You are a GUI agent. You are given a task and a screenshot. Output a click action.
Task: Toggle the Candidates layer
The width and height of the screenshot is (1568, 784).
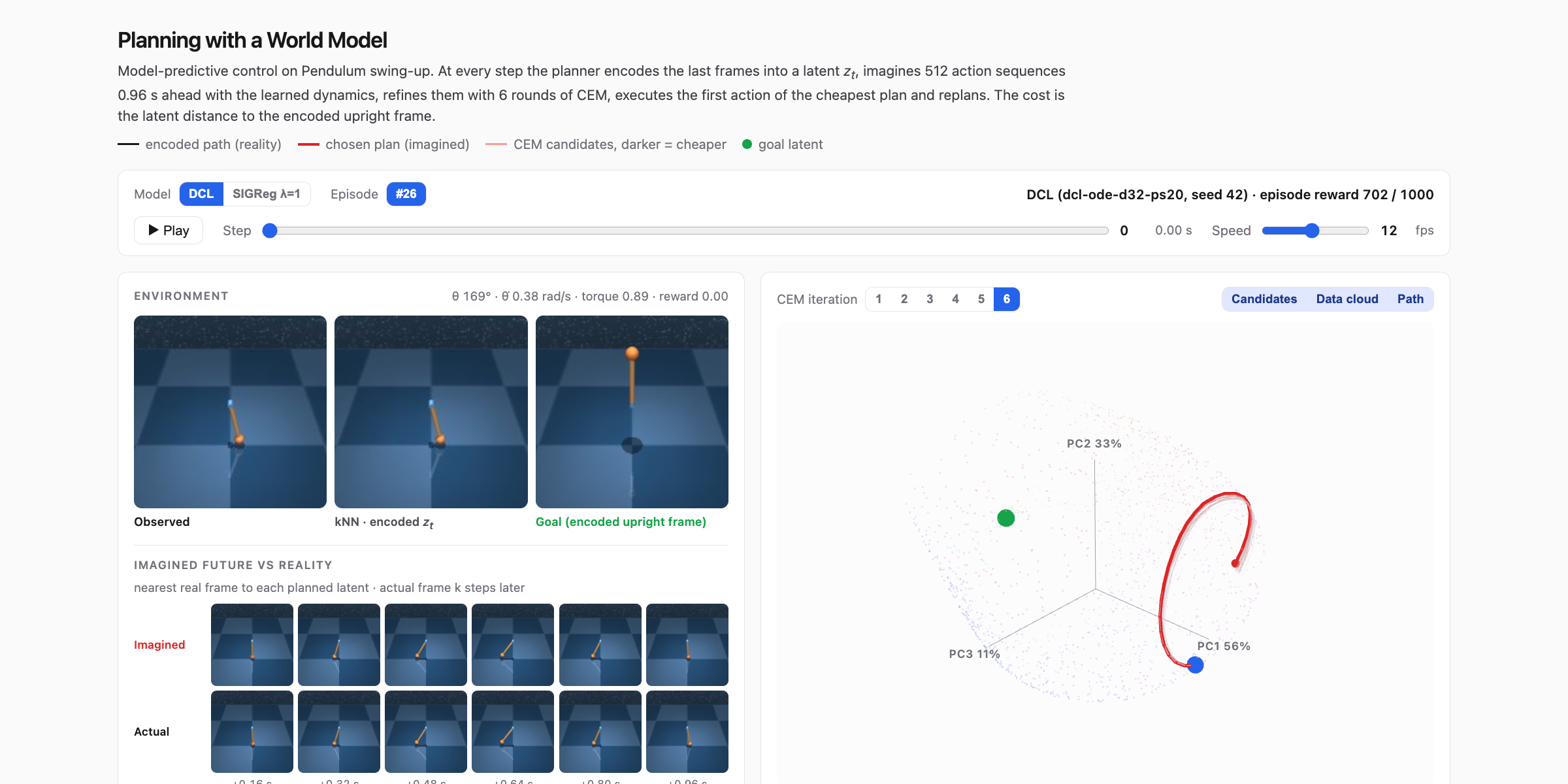point(1264,299)
